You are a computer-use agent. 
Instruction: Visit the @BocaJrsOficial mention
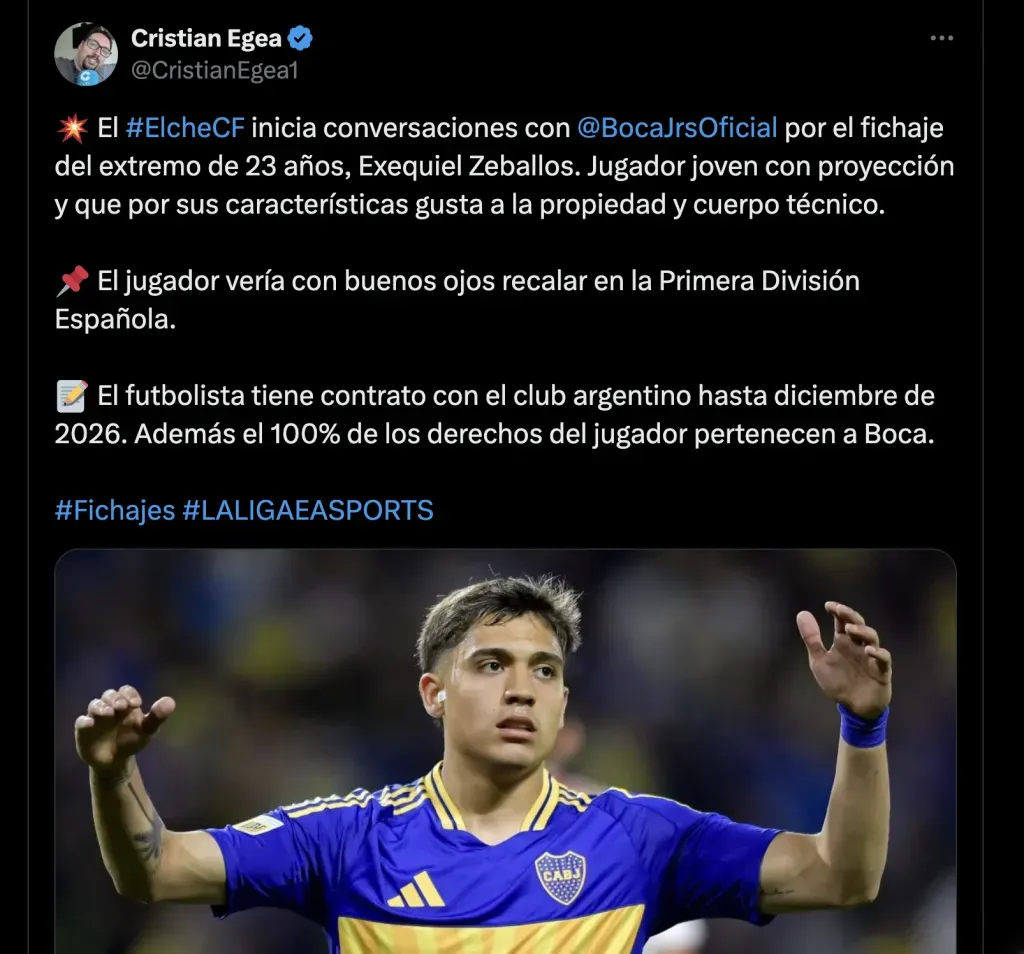(x=677, y=128)
